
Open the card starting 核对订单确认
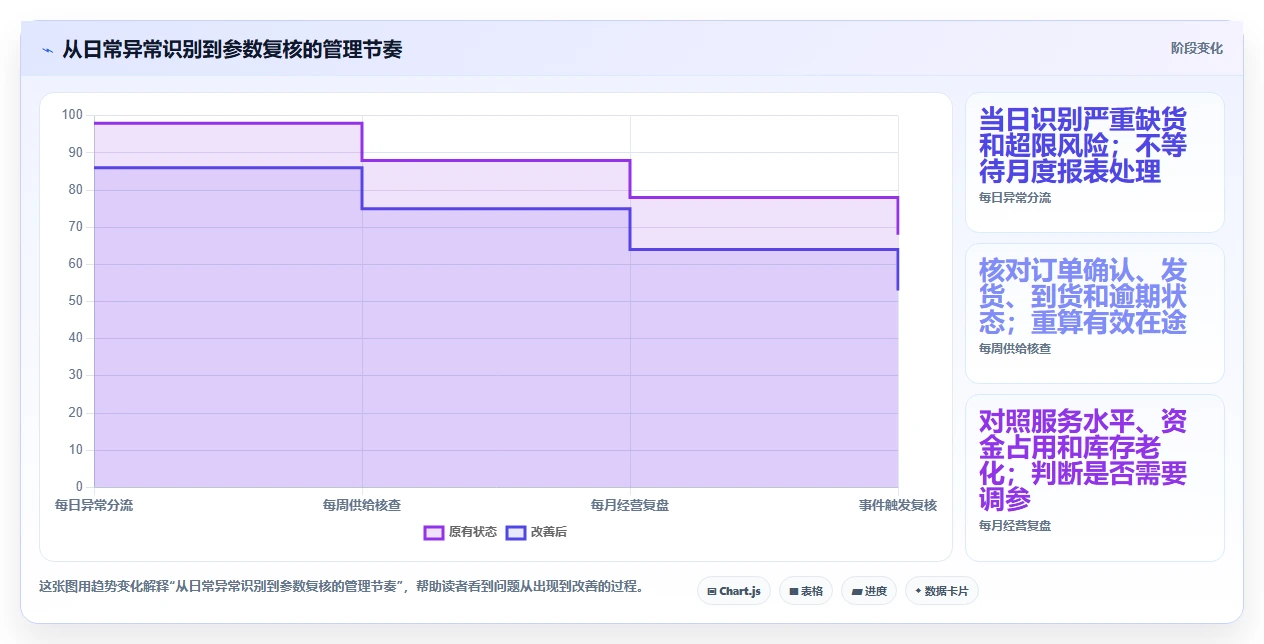pyautogui.click(x=1094, y=313)
